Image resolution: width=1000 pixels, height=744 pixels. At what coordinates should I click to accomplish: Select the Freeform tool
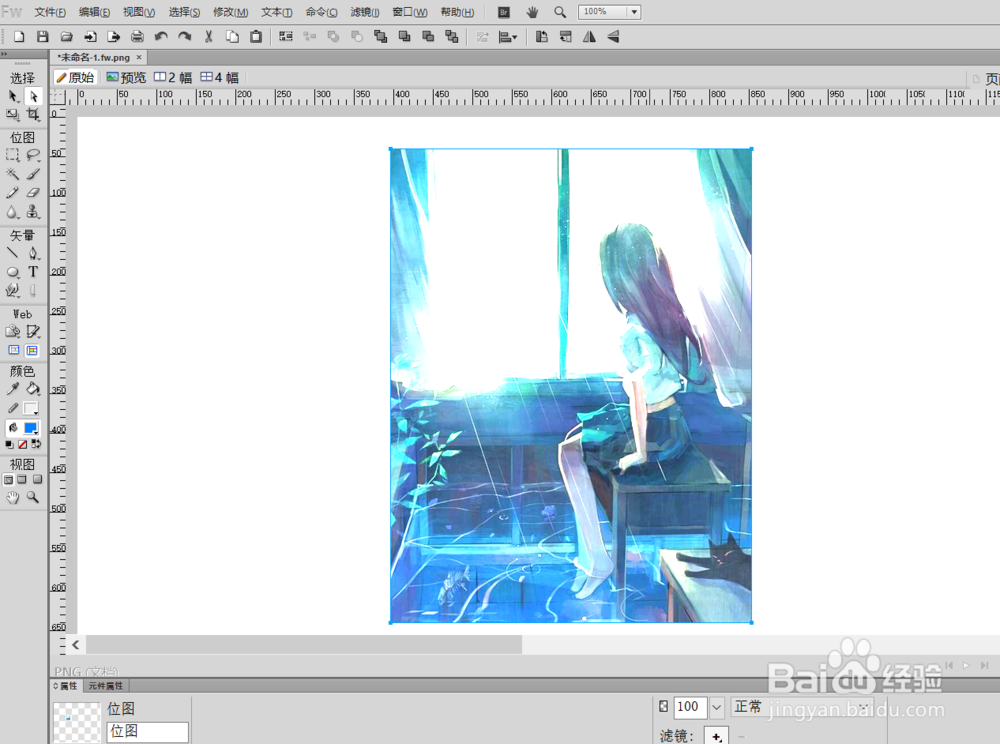coord(13,291)
